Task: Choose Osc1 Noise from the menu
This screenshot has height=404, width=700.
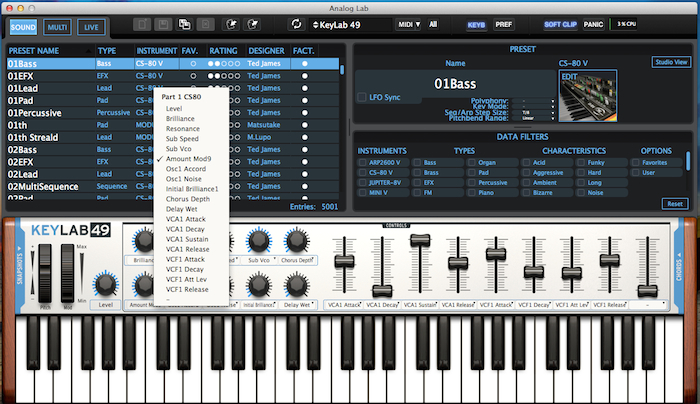Action: pyautogui.click(x=183, y=179)
